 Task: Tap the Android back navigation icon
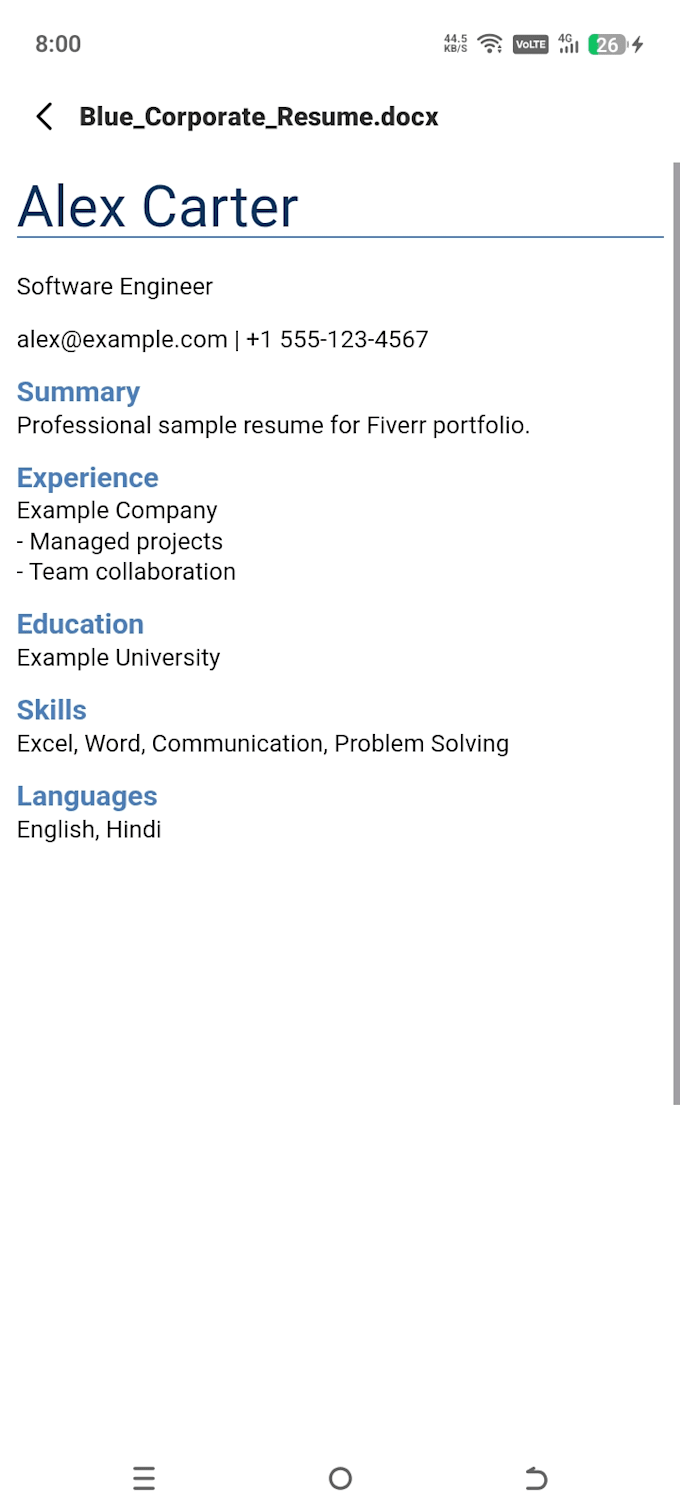[536, 1478]
